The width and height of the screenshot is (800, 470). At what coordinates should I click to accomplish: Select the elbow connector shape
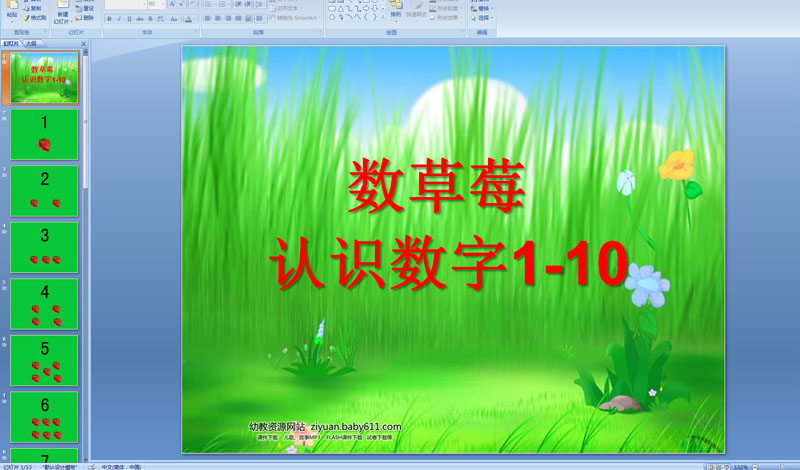pyautogui.click(x=349, y=9)
